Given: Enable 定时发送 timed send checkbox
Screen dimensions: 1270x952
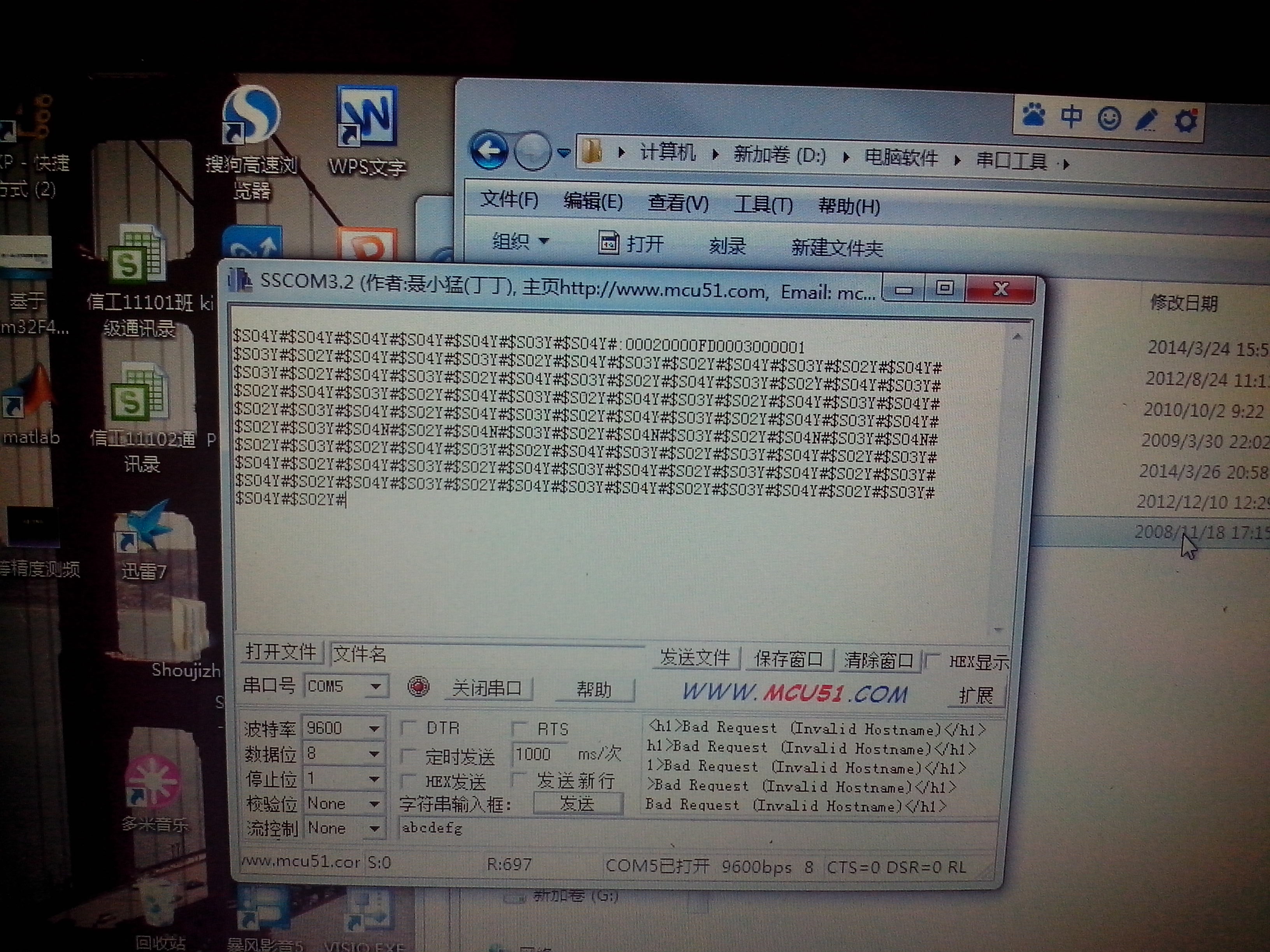Looking at the screenshot, I should (x=409, y=755).
